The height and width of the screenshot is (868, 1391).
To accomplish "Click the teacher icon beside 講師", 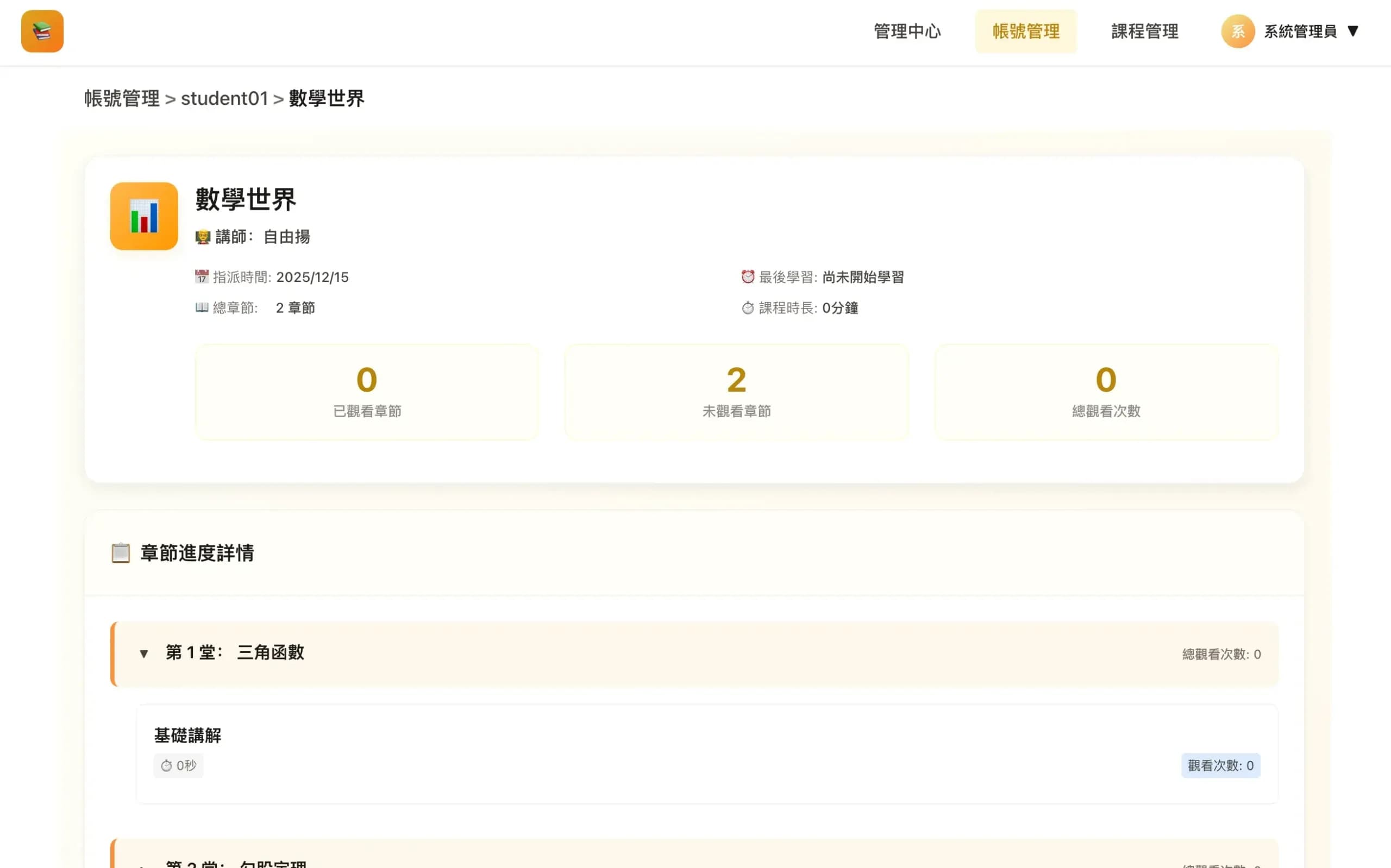I will (x=202, y=236).
